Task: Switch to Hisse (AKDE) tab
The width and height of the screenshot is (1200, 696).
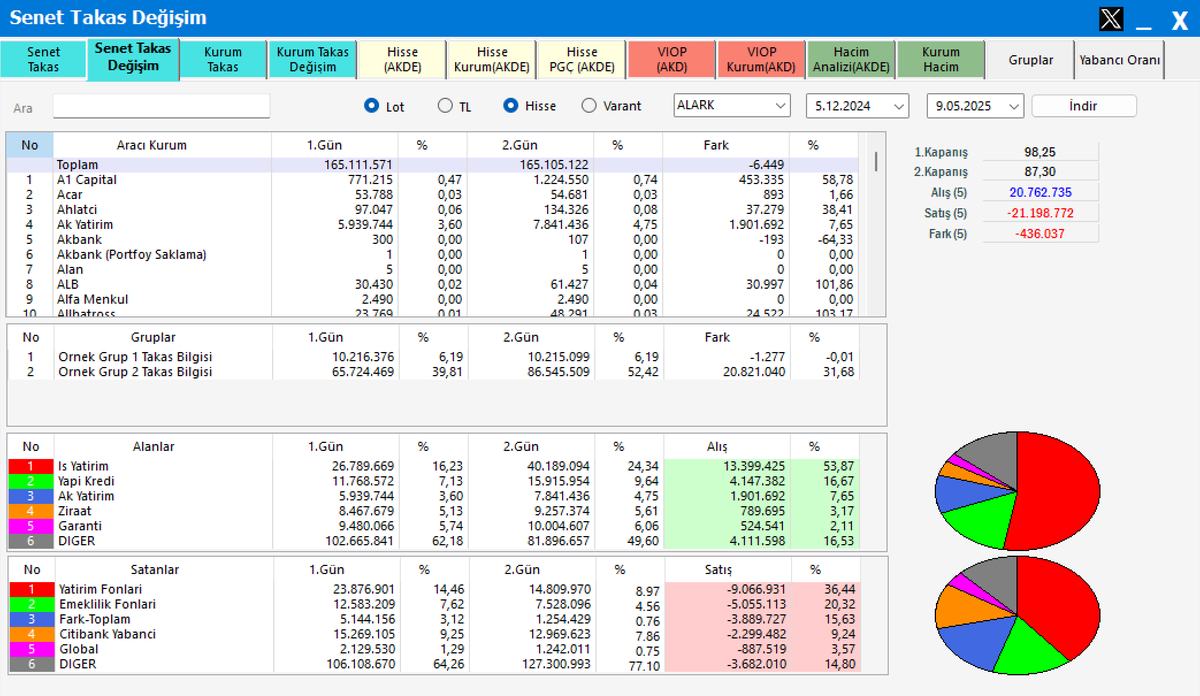Action: (x=402, y=59)
